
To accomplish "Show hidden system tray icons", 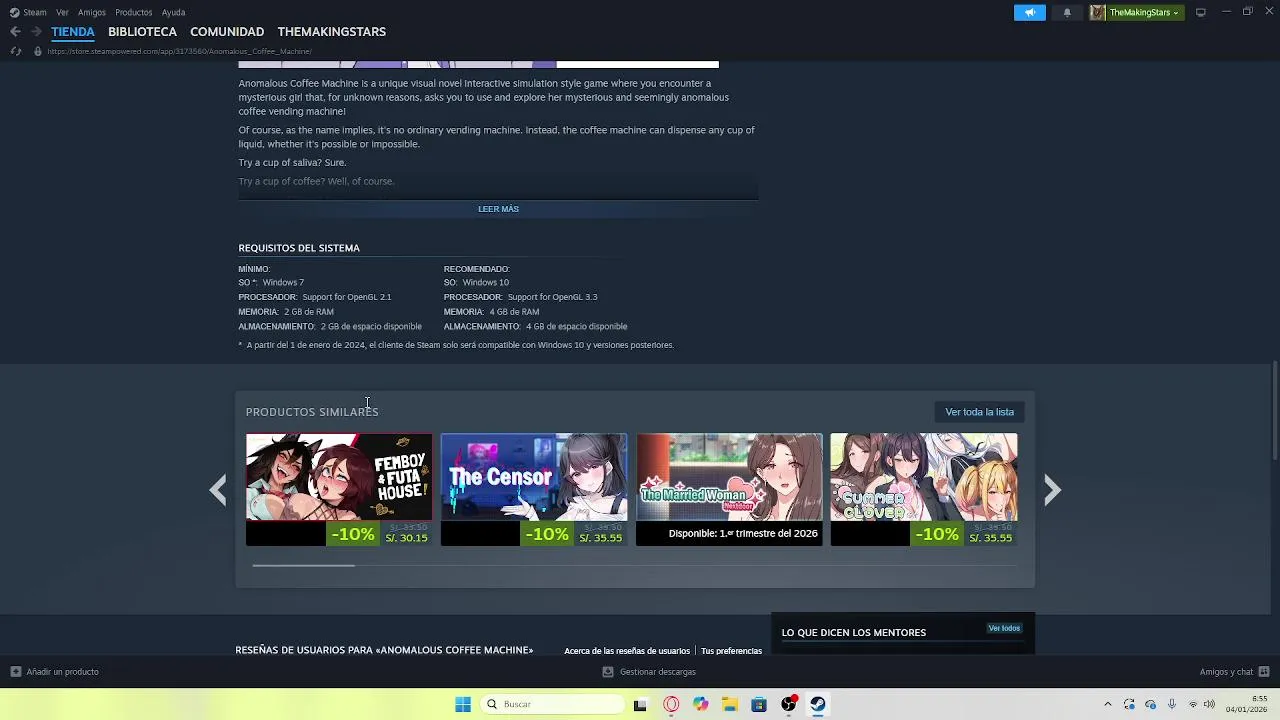I will click(x=1107, y=704).
